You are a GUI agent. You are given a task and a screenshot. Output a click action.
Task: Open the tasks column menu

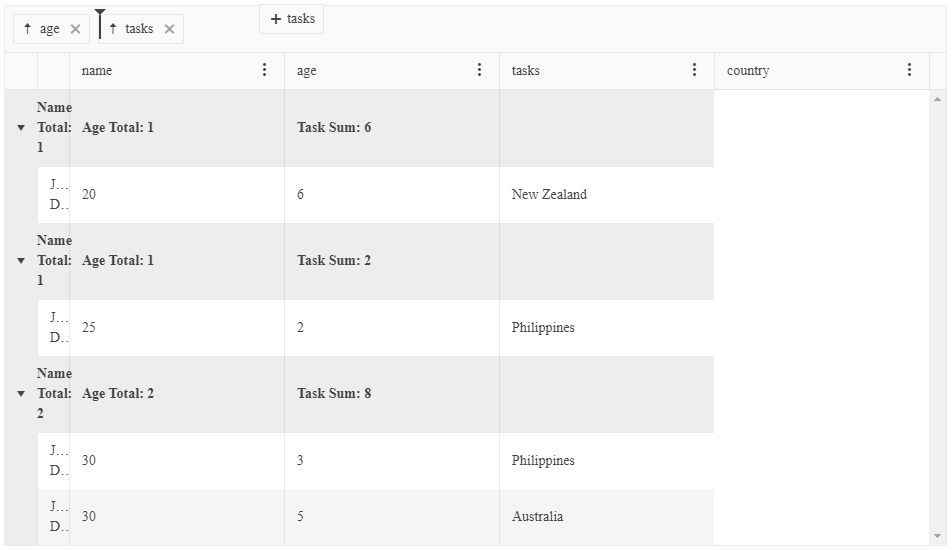(x=695, y=70)
